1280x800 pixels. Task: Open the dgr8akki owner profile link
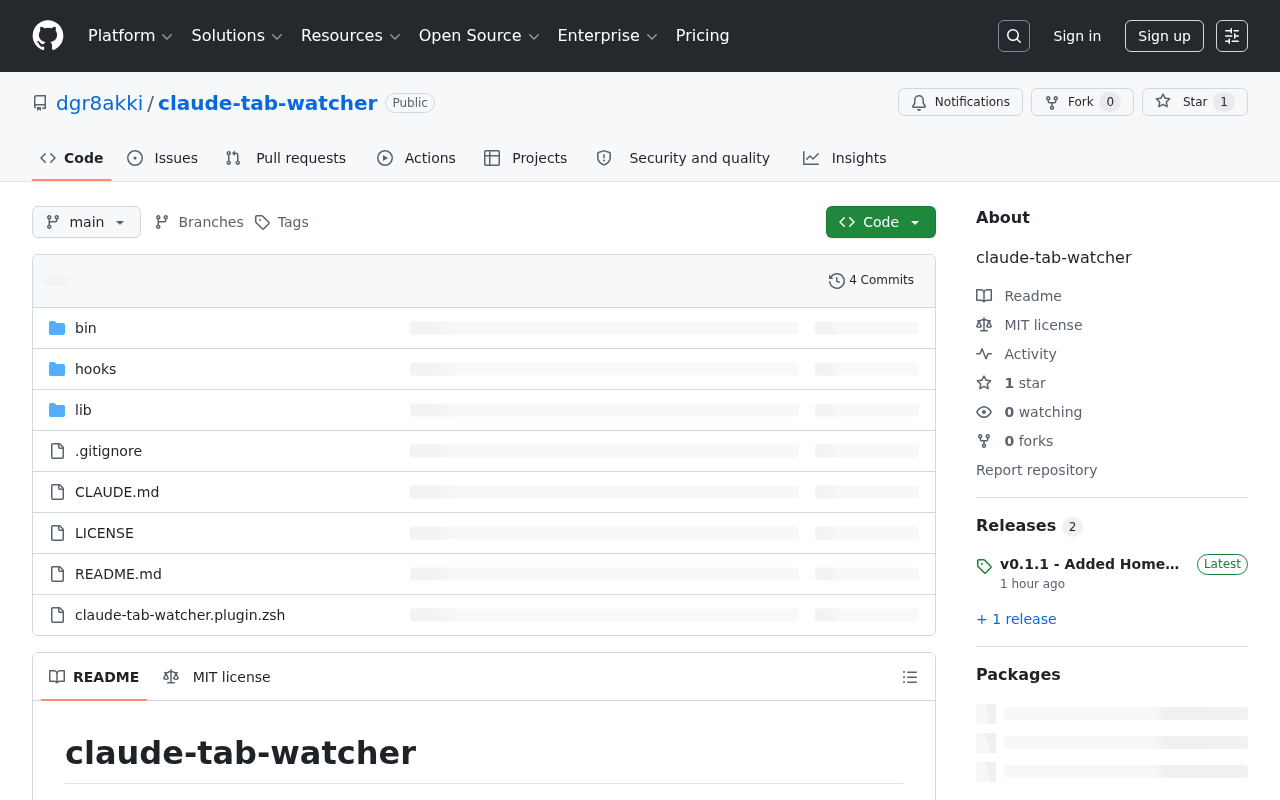point(100,103)
